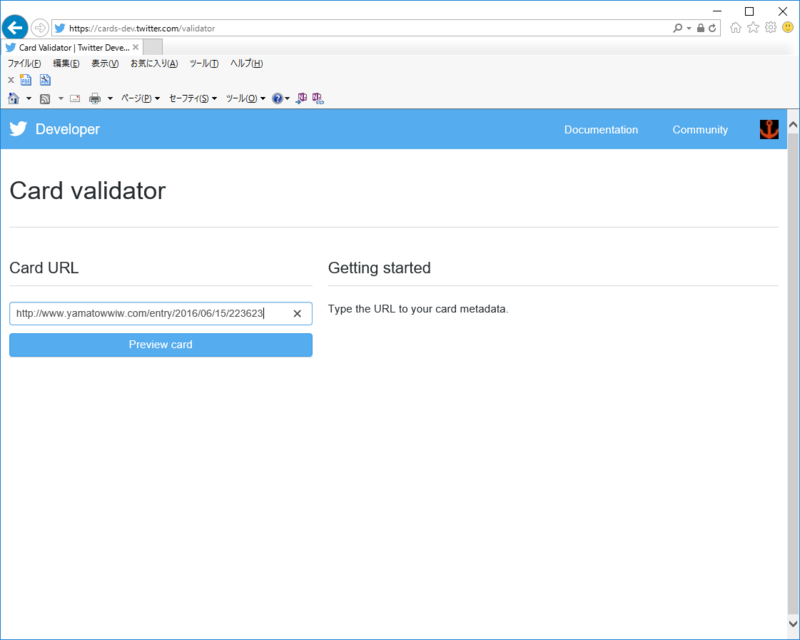Screen dimensions: 800x640
Task: Click the read mail envelope icon
Action: point(75,99)
